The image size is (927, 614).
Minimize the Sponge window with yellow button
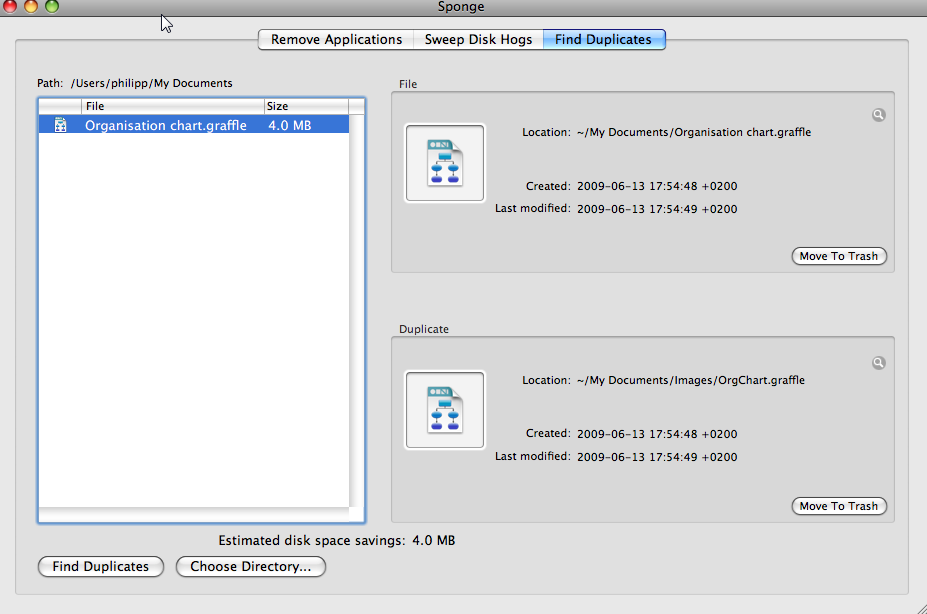pyautogui.click(x=31, y=6)
